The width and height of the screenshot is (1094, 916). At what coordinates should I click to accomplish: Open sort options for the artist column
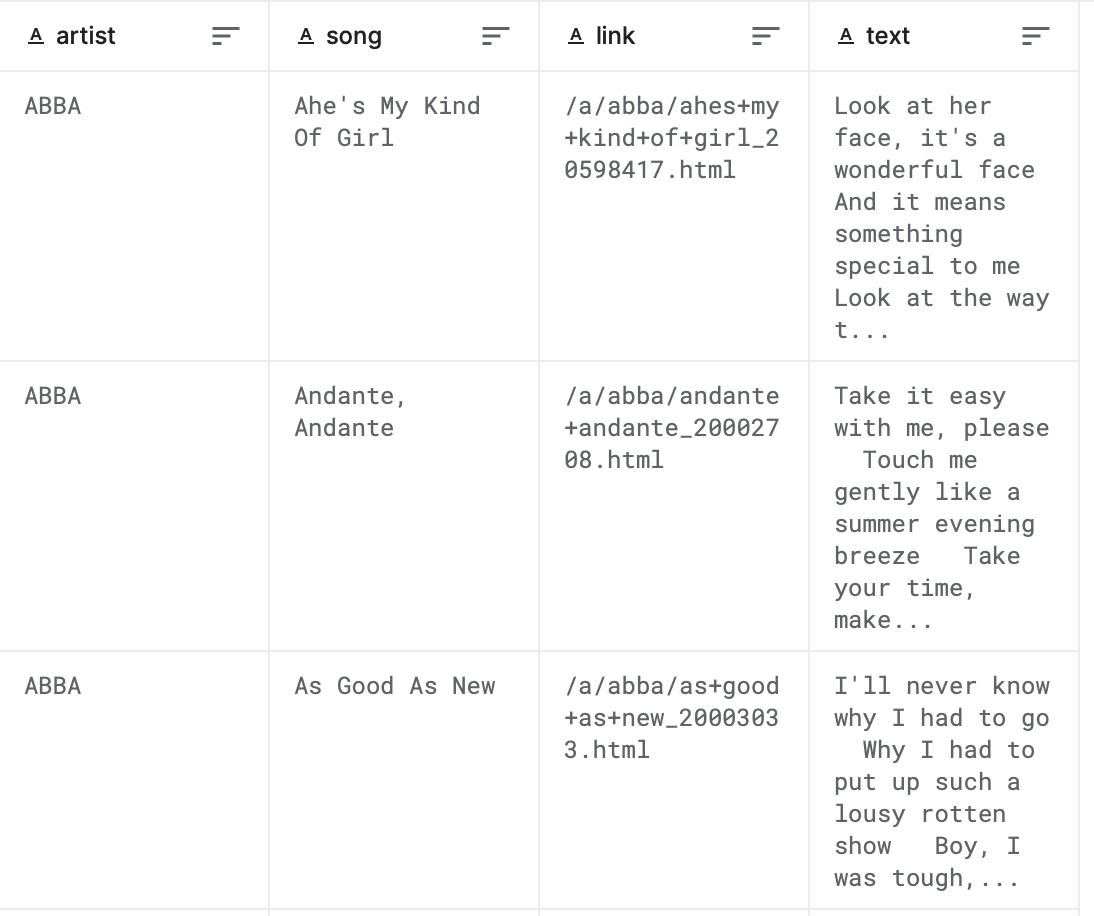(x=225, y=35)
